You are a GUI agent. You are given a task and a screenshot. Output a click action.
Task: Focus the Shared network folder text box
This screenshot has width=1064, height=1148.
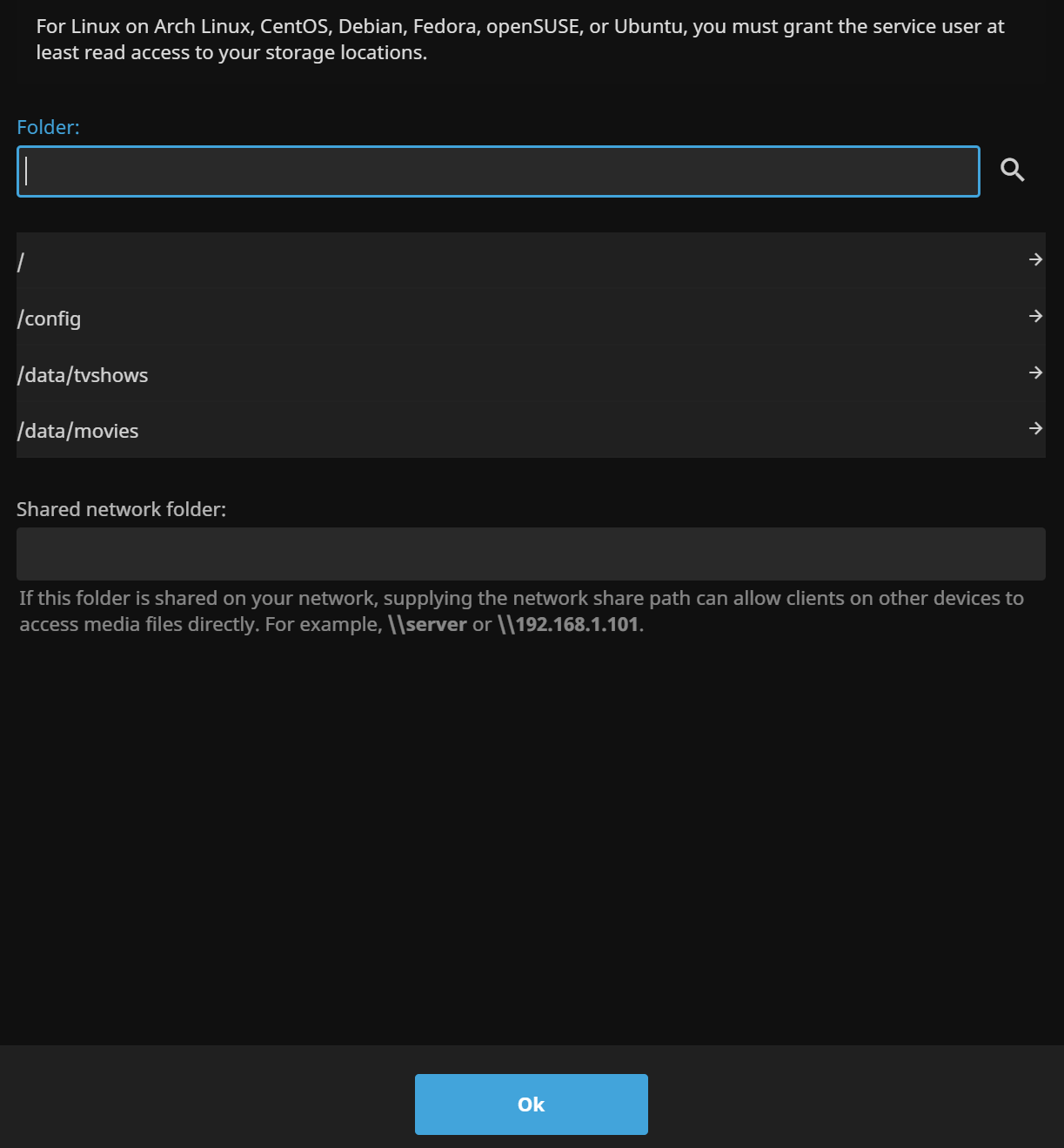click(x=531, y=554)
